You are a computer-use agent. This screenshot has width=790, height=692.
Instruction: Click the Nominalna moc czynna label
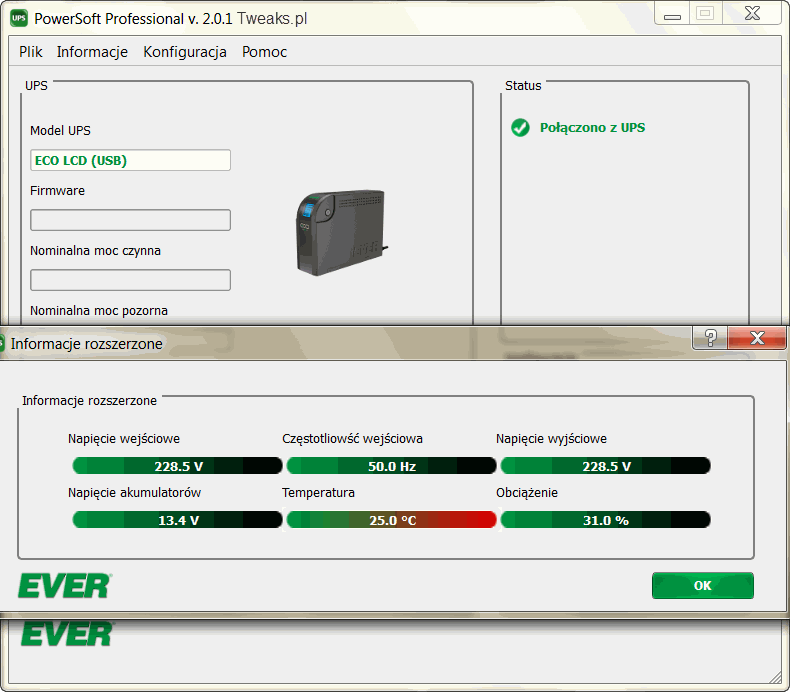(95, 250)
